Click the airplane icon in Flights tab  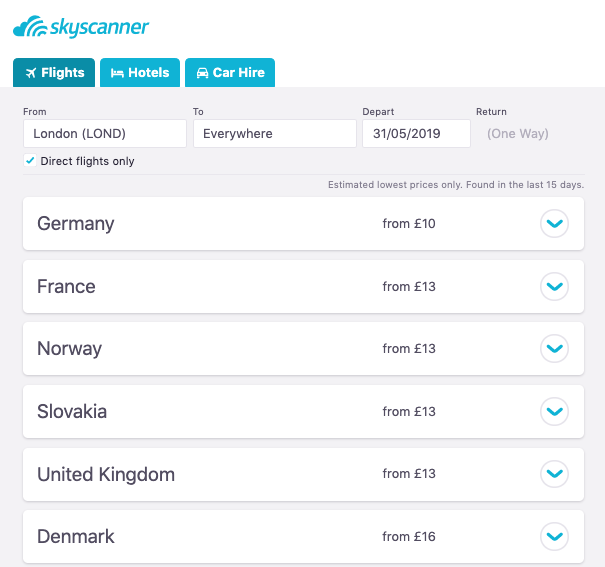pyautogui.click(x=31, y=73)
